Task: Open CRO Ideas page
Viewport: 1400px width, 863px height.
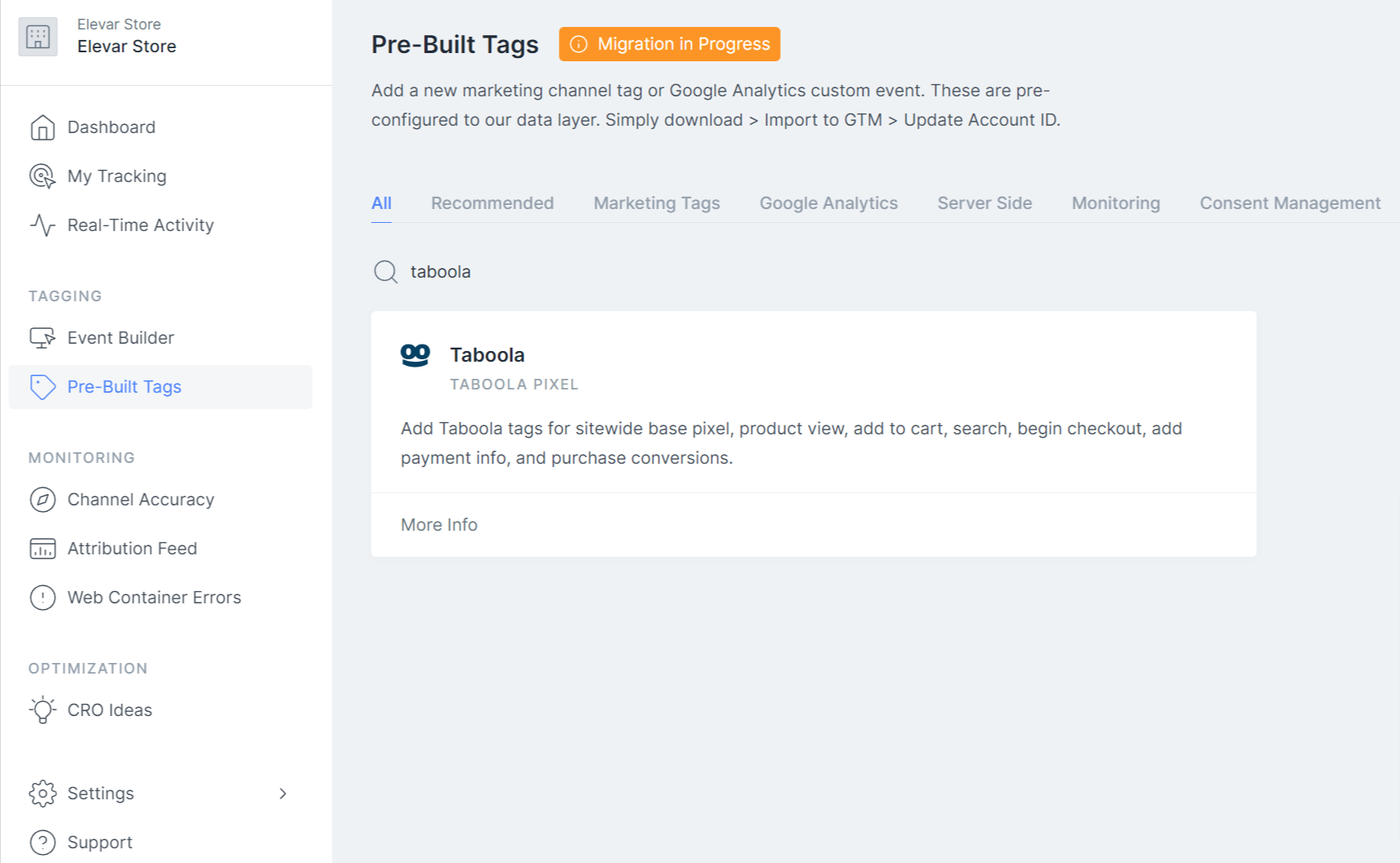Action: click(x=110, y=710)
